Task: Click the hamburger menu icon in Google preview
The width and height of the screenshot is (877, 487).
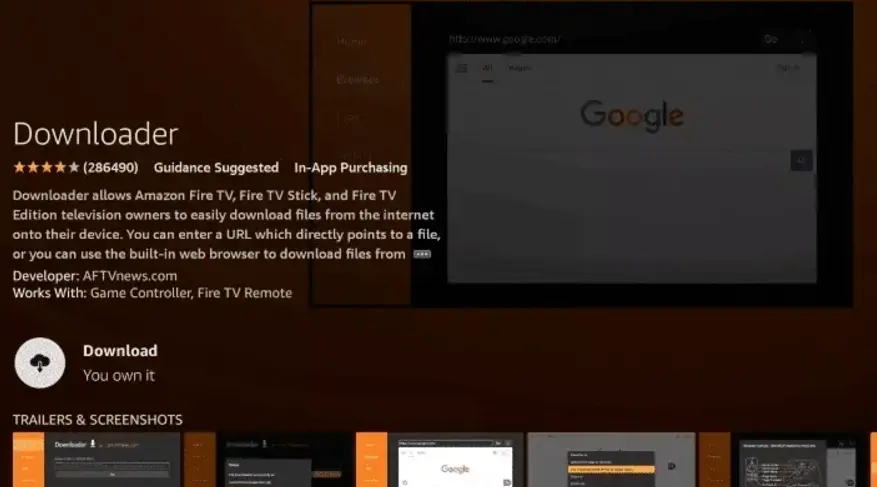Action: pyautogui.click(x=461, y=68)
